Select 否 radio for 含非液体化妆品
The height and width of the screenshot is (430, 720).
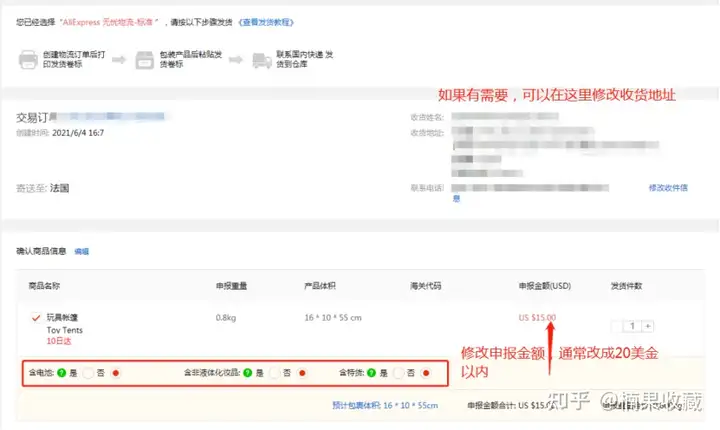coord(302,373)
